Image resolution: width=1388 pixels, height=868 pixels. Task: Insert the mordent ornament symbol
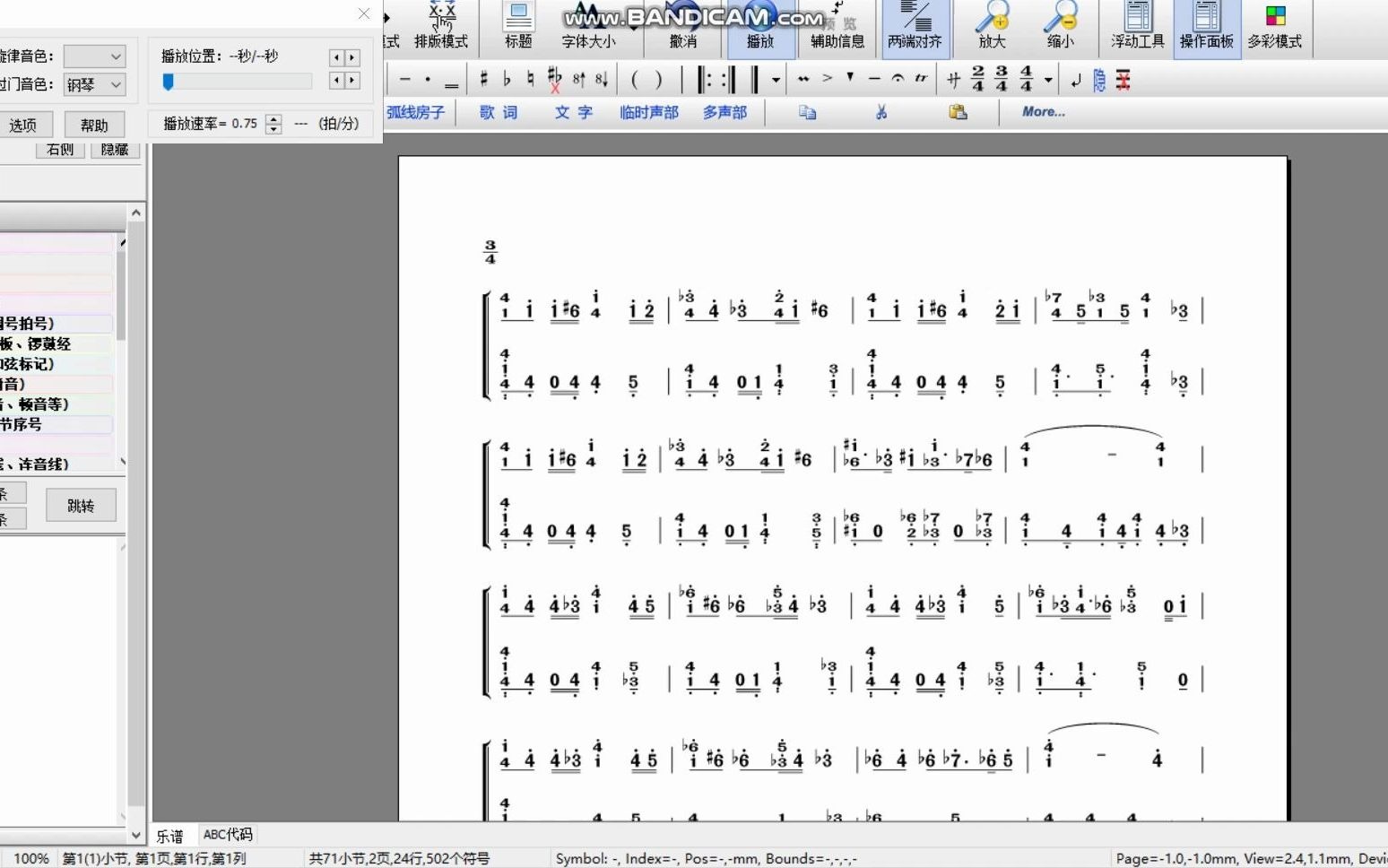803,79
